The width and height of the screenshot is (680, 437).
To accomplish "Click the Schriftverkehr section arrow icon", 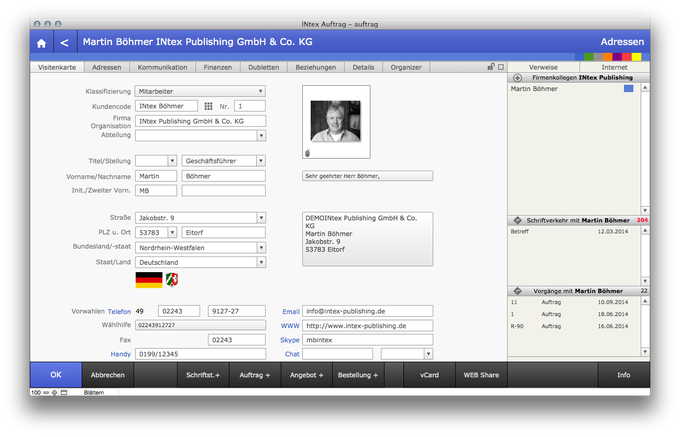I will coord(517,220).
